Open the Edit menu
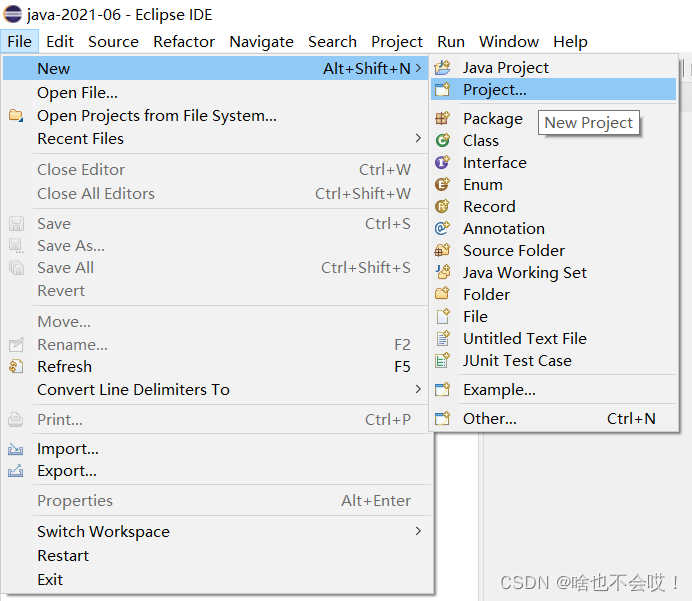This screenshot has height=601, width=692. [60, 41]
